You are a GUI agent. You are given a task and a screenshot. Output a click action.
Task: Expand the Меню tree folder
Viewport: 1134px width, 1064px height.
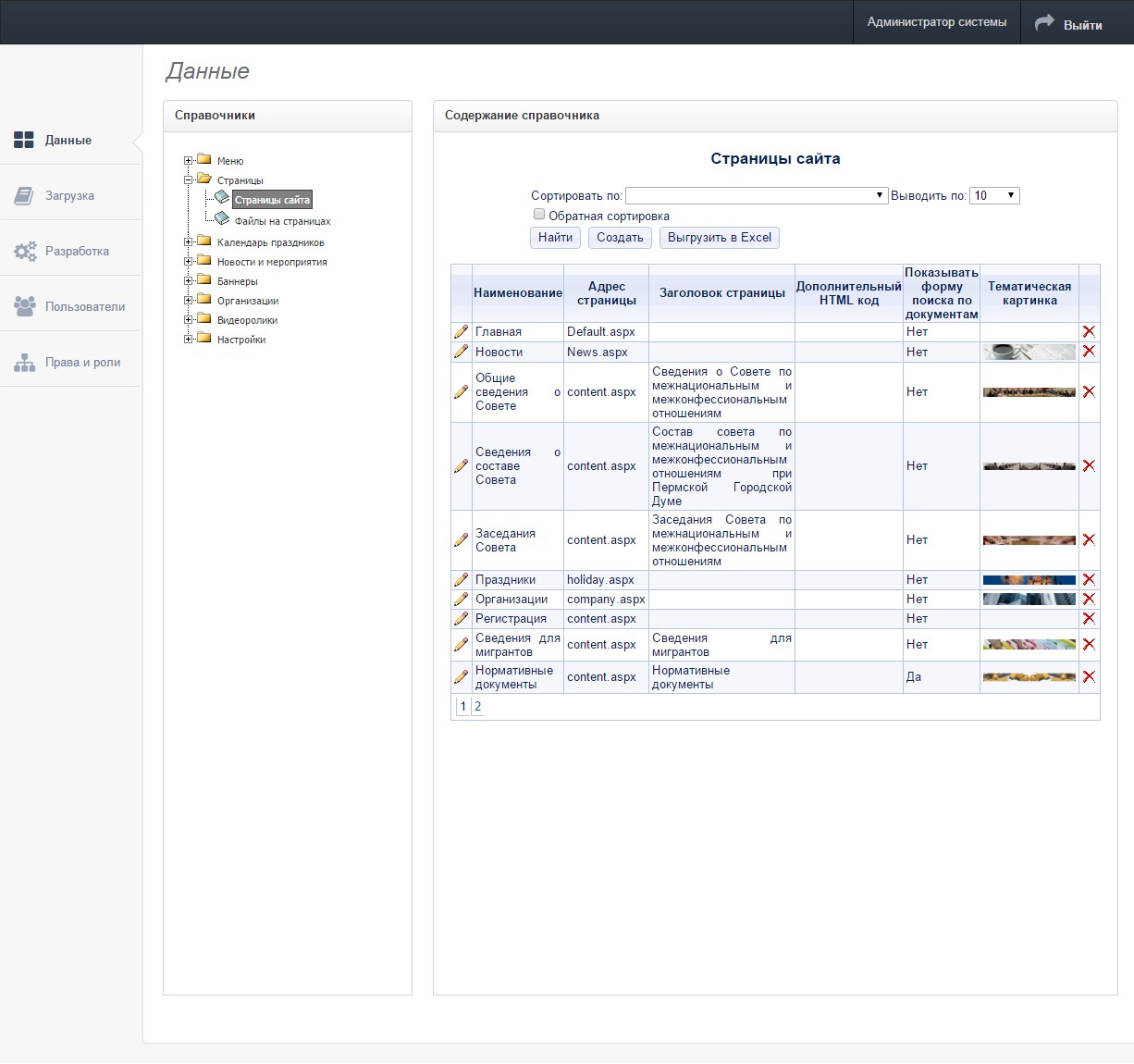coord(189,161)
